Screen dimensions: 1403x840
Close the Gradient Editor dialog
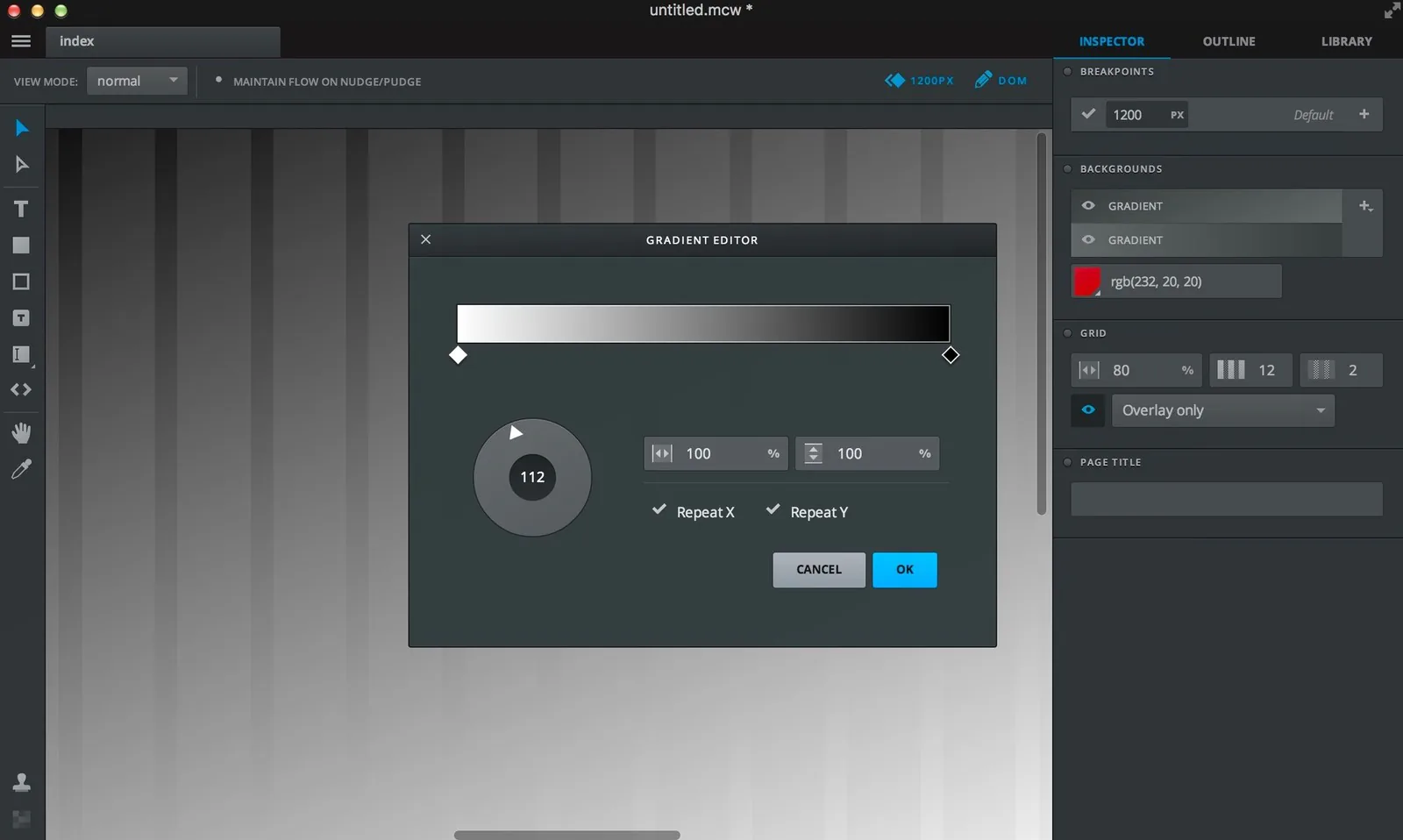(x=425, y=239)
